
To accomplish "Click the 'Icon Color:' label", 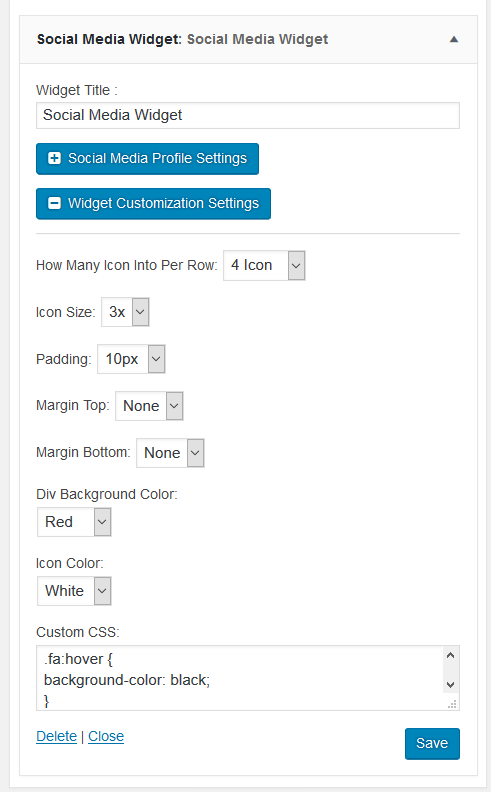I will (x=70, y=563).
